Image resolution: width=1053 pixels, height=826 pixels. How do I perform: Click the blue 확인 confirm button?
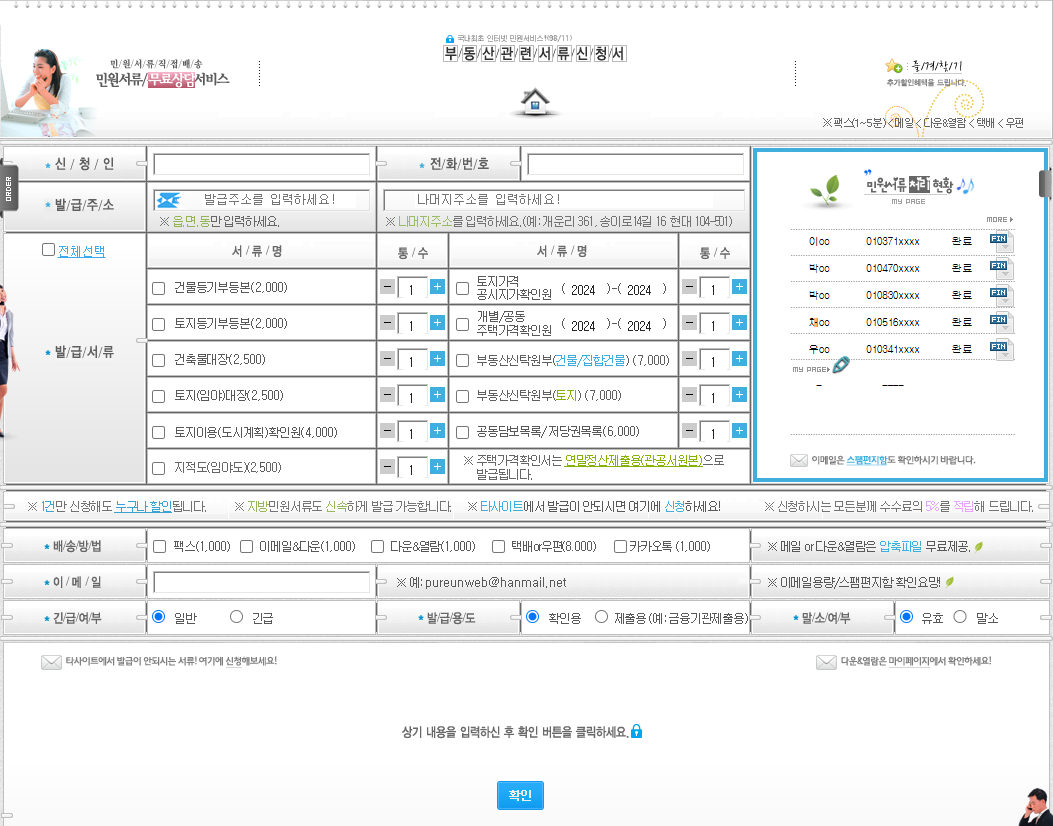(x=519, y=795)
